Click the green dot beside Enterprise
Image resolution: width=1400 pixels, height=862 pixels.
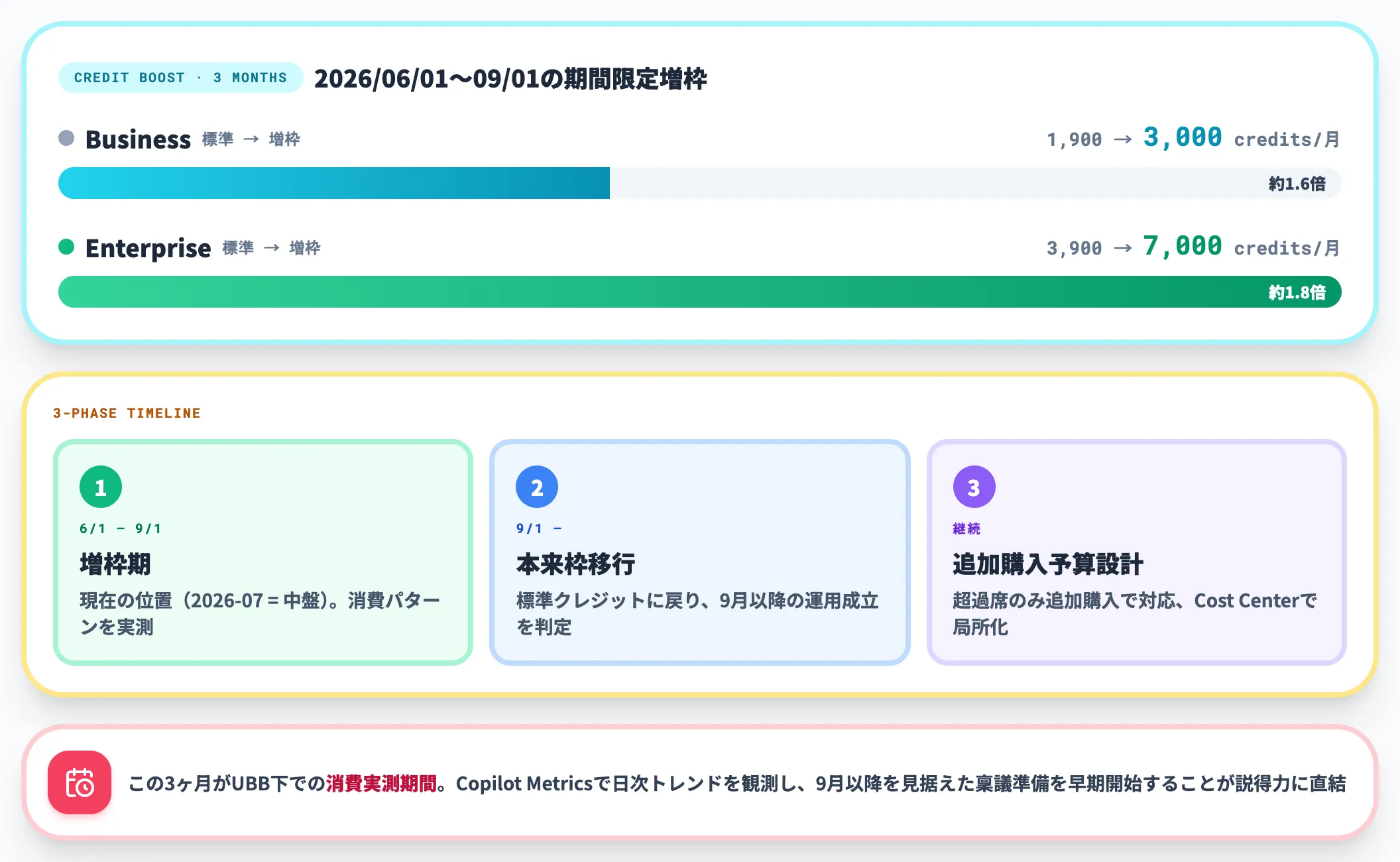pos(66,247)
